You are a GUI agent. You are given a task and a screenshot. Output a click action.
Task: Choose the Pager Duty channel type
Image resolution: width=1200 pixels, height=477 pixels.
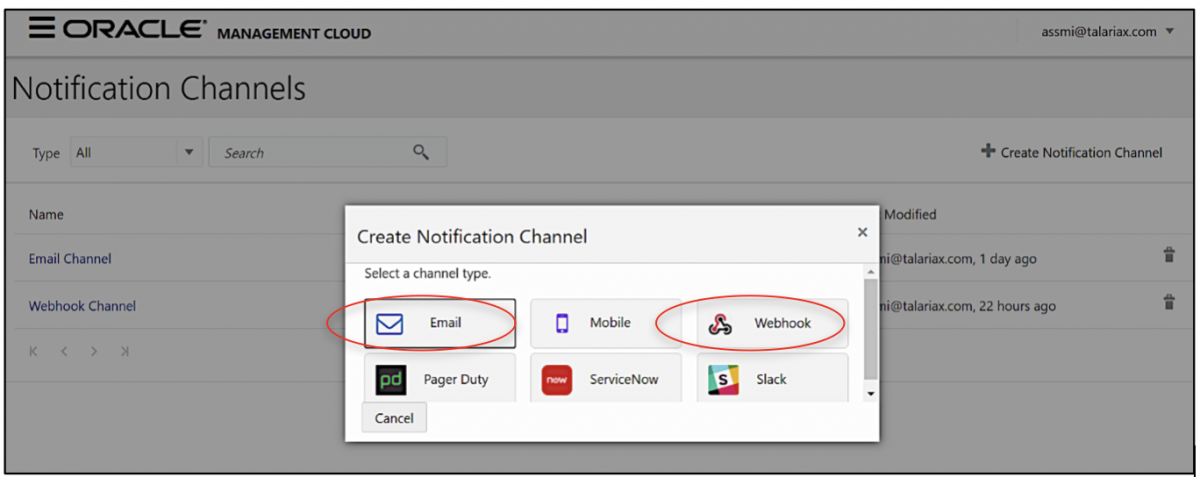coord(440,379)
